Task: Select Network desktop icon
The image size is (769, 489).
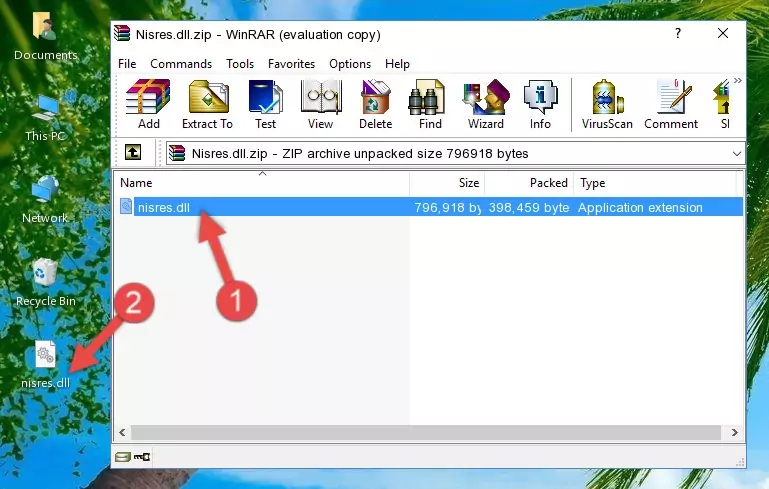Action: (x=46, y=200)
